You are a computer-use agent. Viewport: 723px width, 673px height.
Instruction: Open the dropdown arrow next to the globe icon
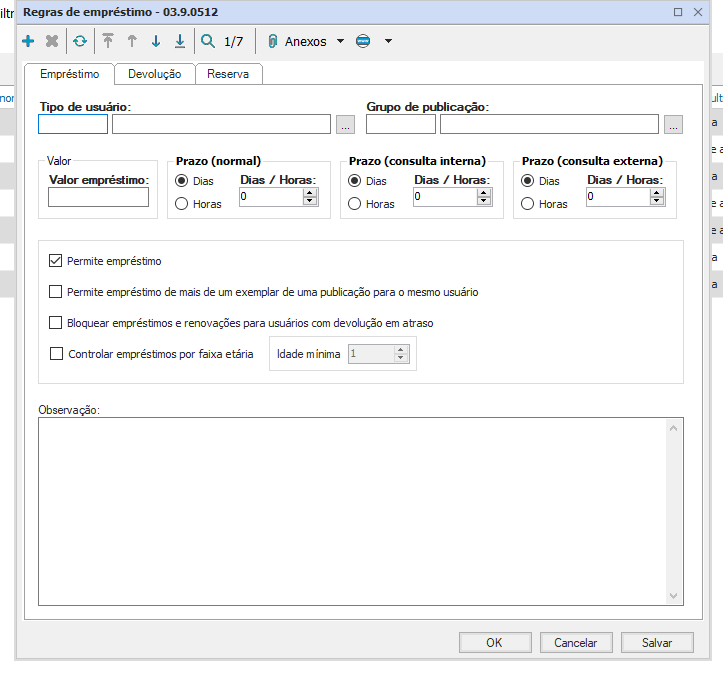(x=388, y=42)
